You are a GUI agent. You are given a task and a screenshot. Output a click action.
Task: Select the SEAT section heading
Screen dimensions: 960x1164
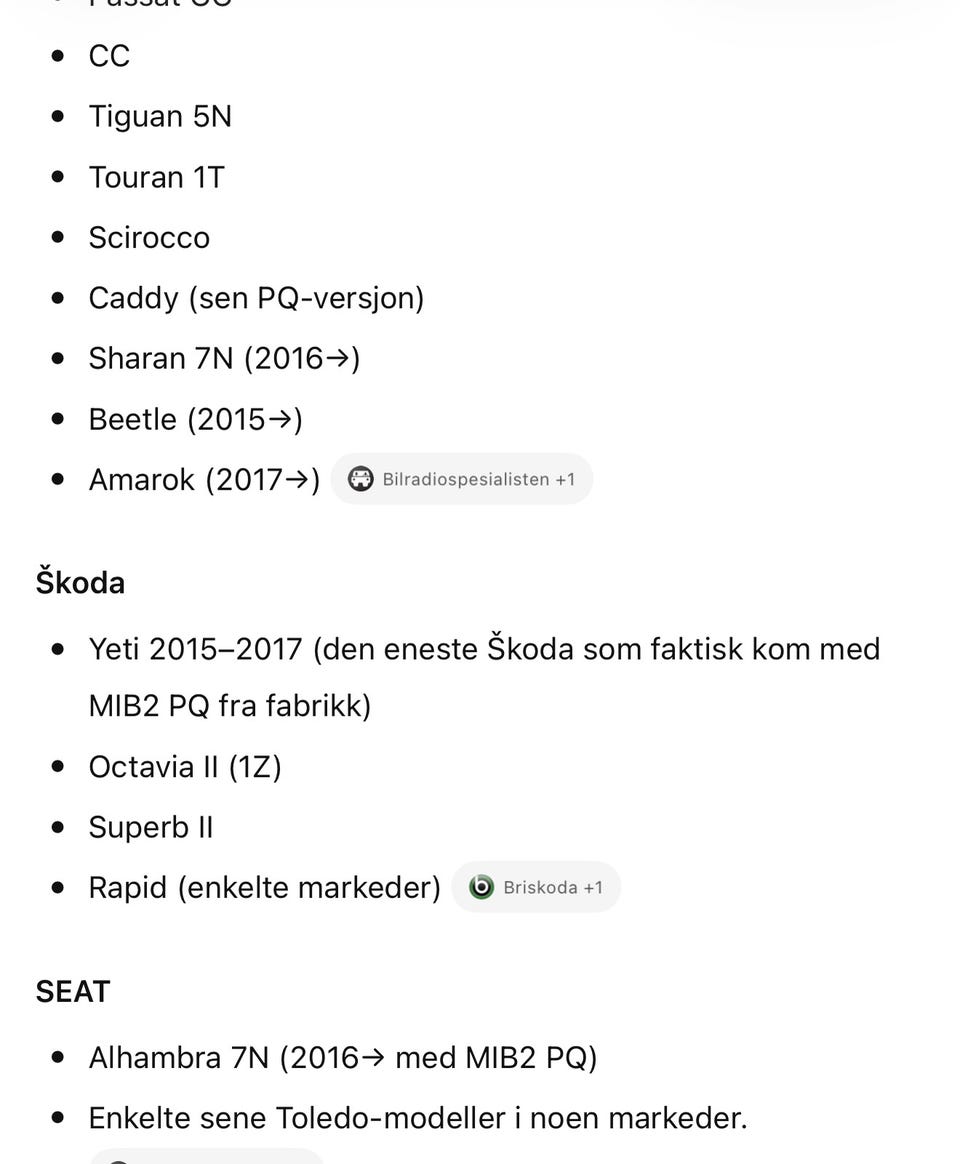click(73, 991)
